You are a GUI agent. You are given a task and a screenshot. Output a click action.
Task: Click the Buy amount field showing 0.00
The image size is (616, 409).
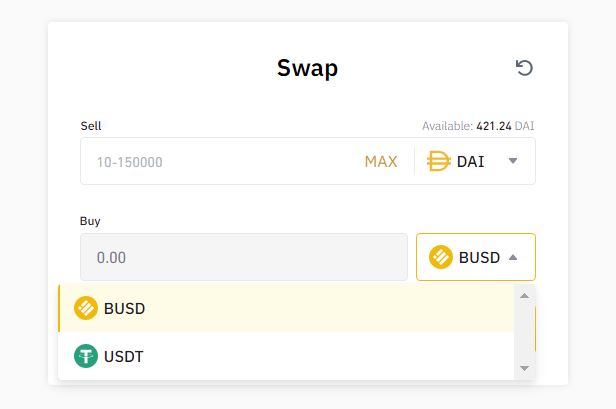pos(244,257)
